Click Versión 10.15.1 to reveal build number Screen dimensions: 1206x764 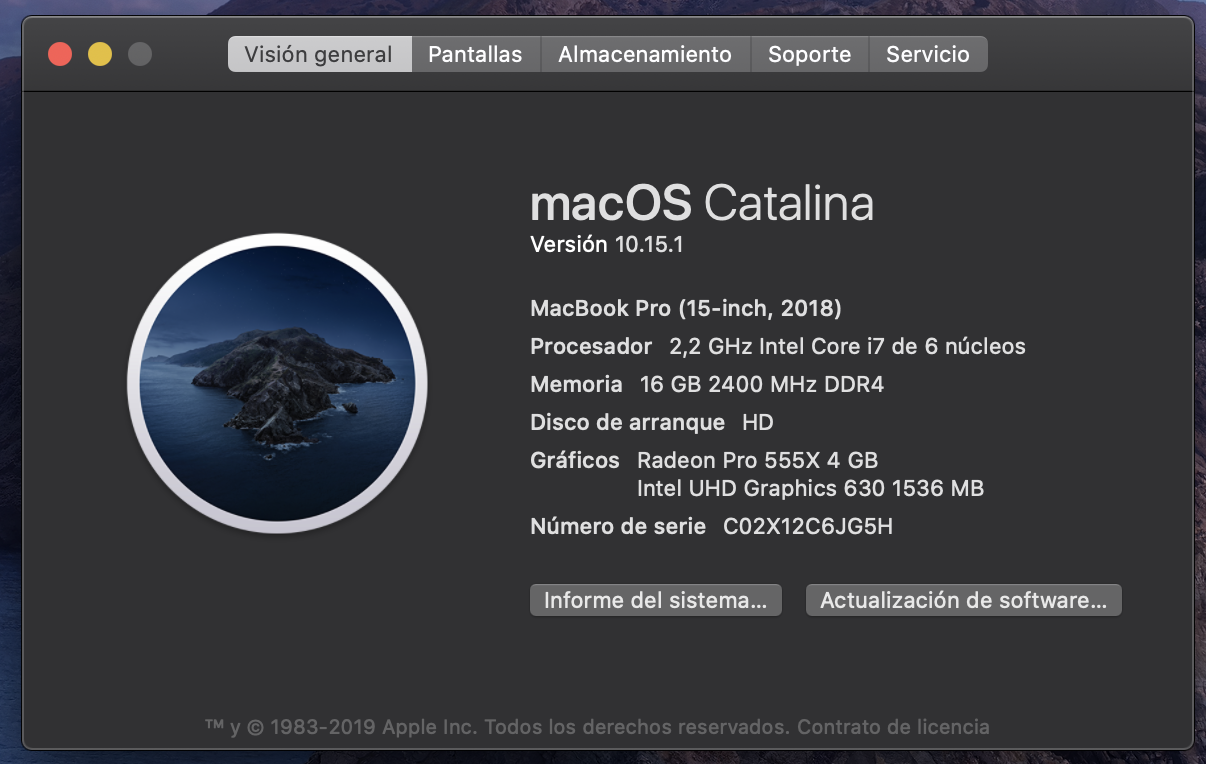(607, 244)
